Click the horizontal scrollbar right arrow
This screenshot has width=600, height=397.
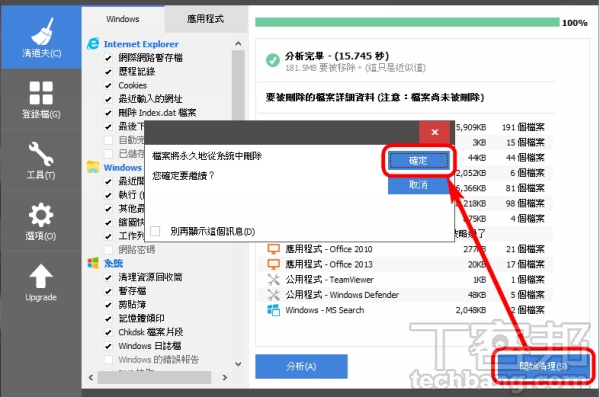click(225, 377)
